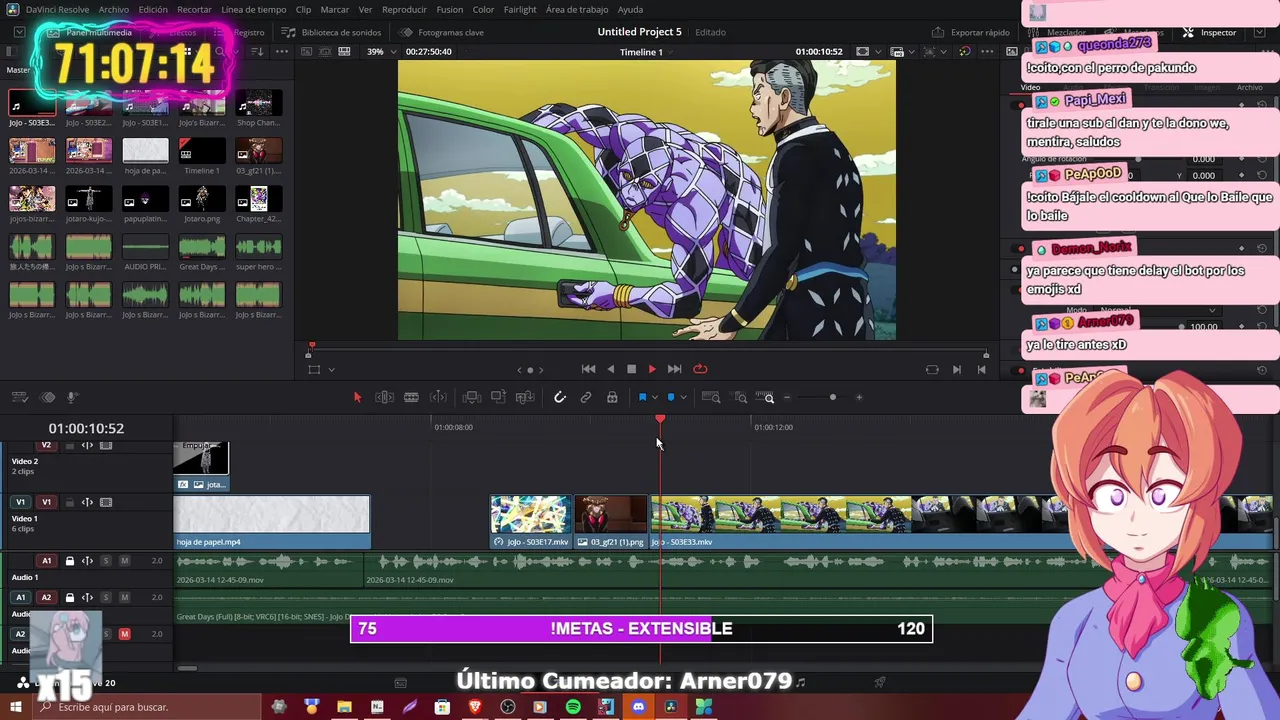Mute the Audio 1 track
This screenshot has height=720, width=1280.
(124, 561)
